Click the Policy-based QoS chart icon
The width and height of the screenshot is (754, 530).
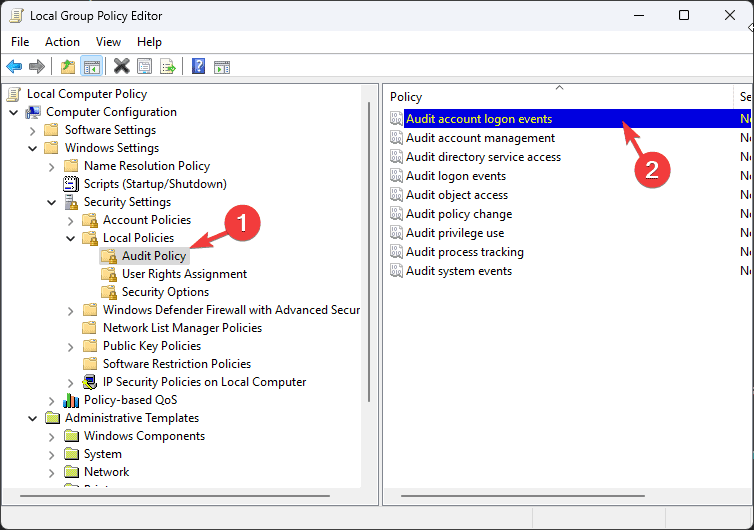click(x=71, y=400)
